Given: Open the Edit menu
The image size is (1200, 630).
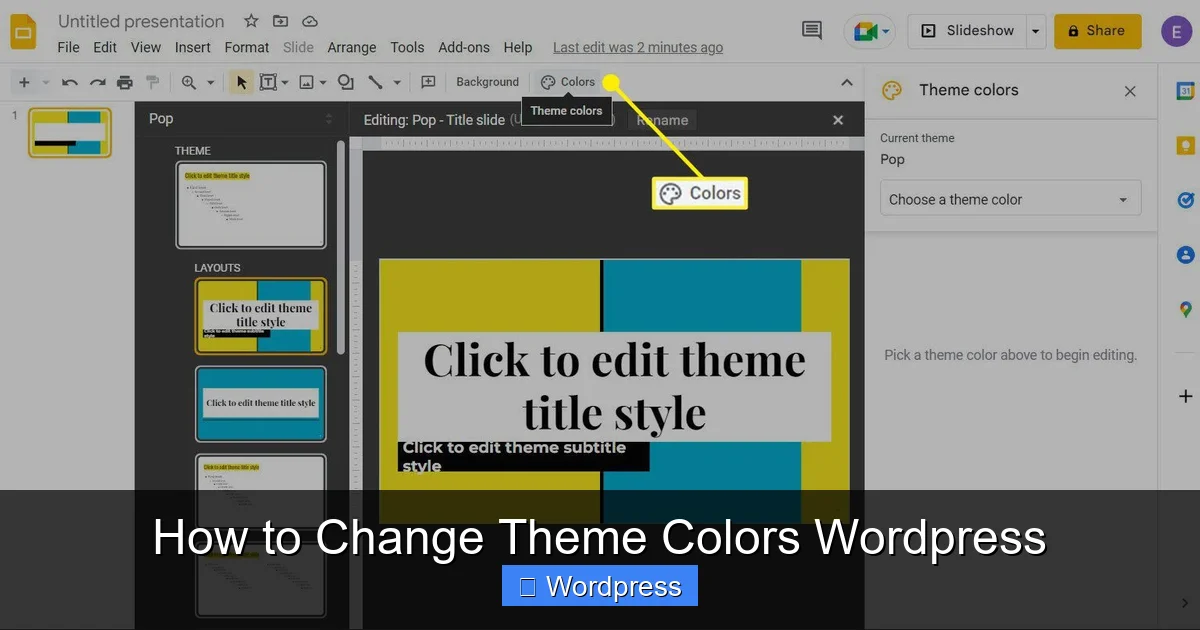Looking at the screenshot, I should (x=105, y=47).
